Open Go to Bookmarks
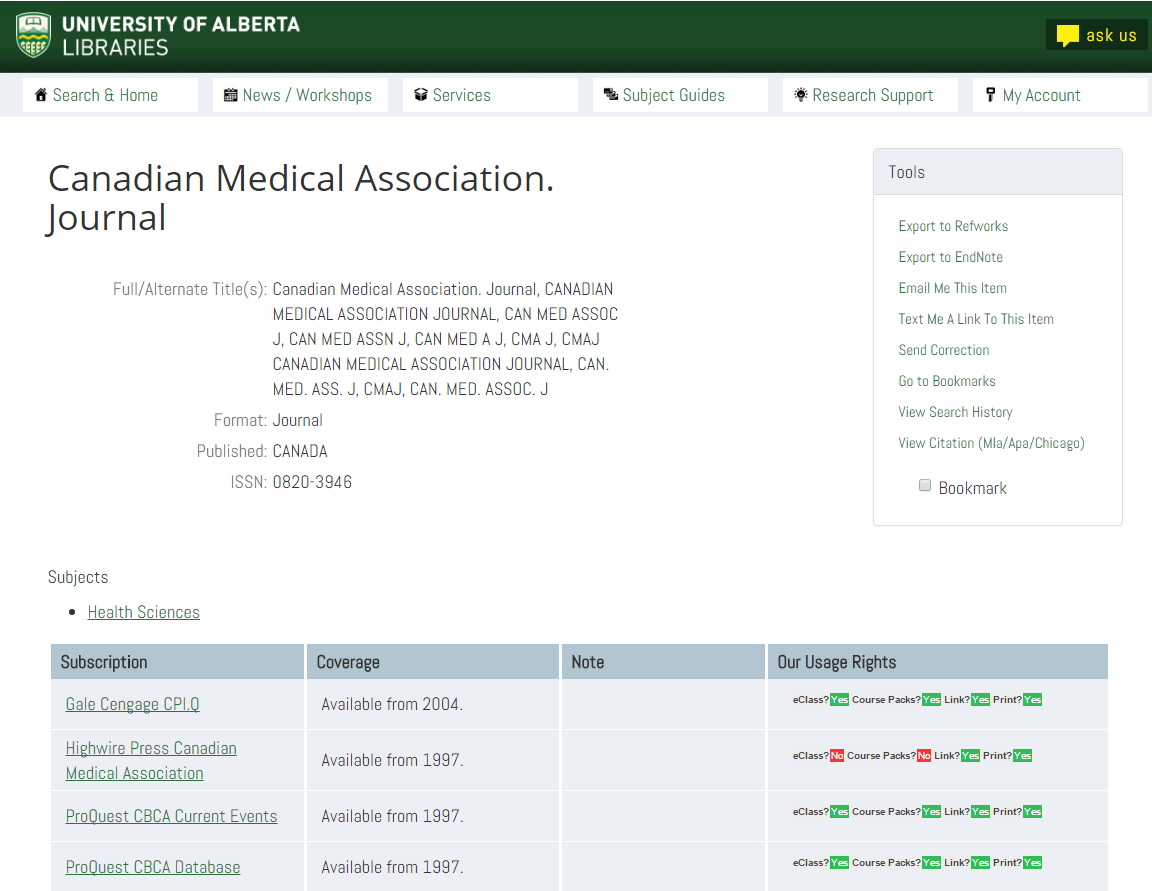Viewport: 1152px width, 891px height. click(x=946, y=380)
